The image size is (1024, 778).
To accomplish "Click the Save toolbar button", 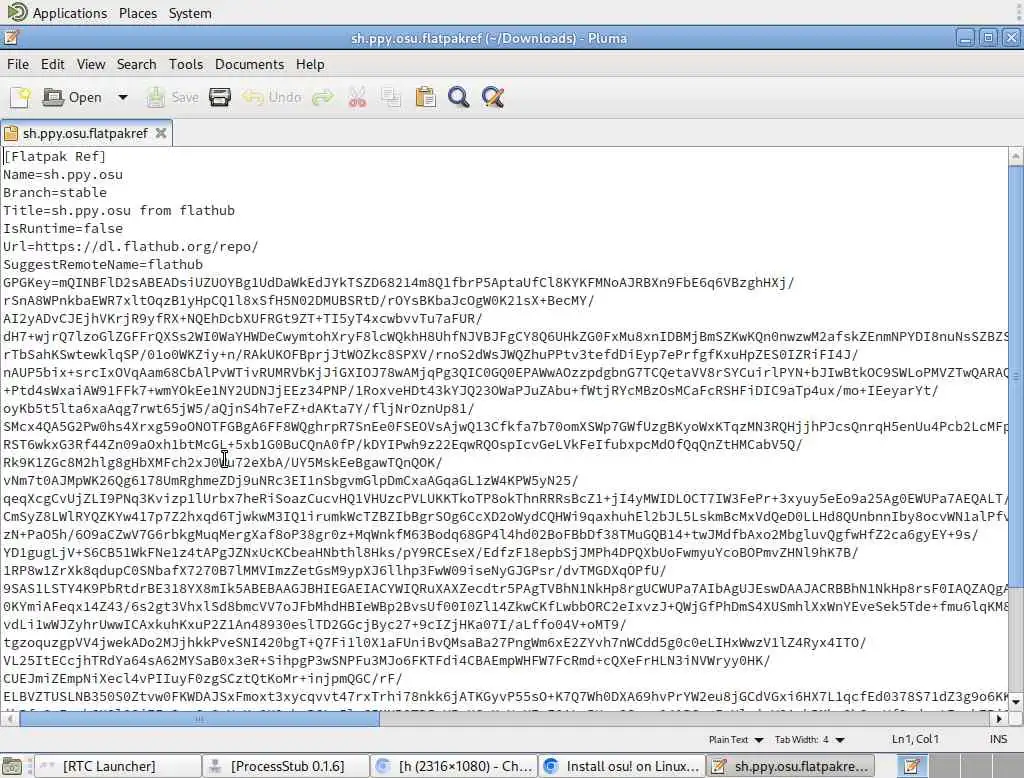I will [x=172, y=97].
